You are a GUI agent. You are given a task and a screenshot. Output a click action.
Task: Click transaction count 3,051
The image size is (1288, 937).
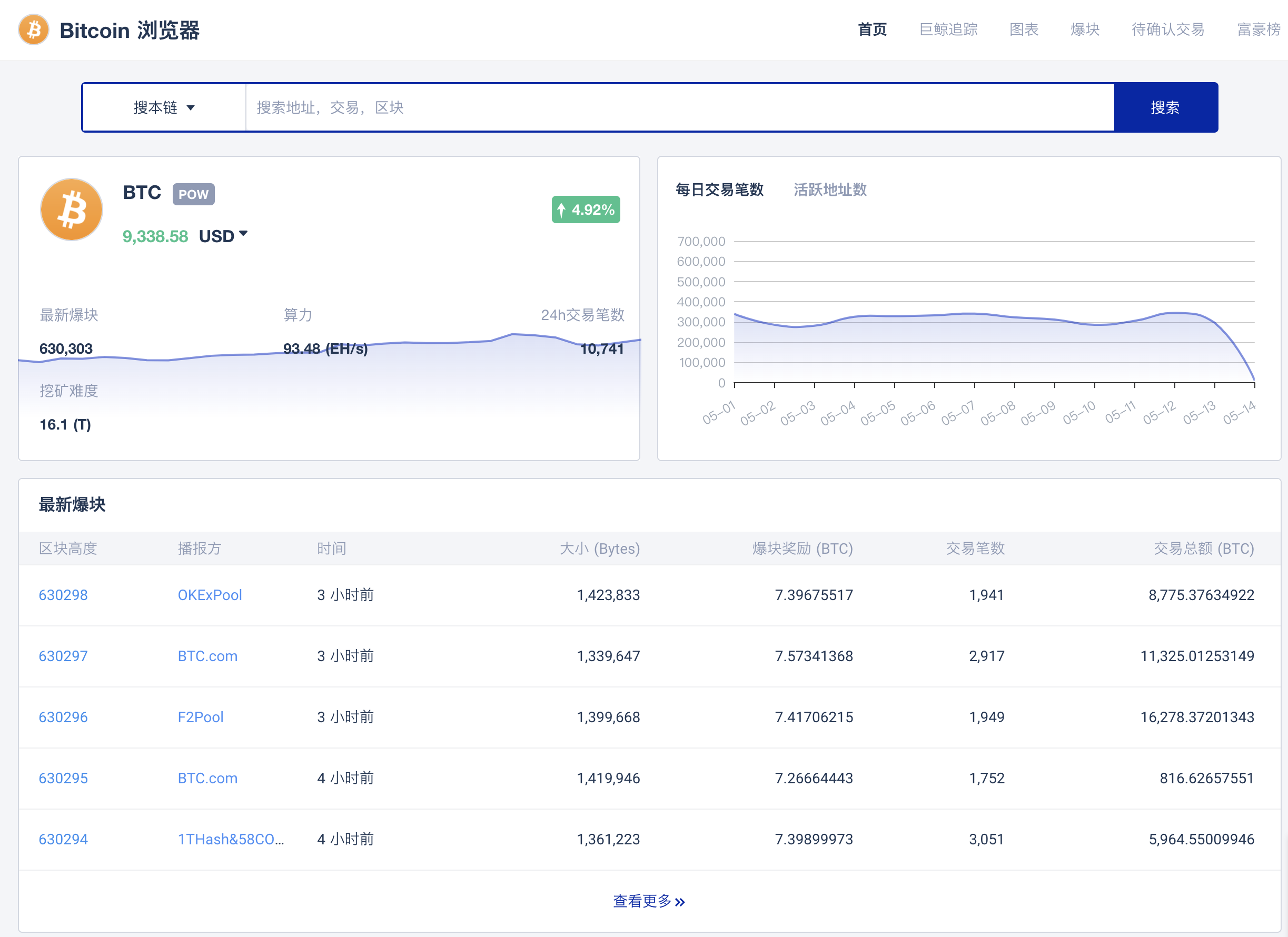pyautogui.click(x=986, y=839)
